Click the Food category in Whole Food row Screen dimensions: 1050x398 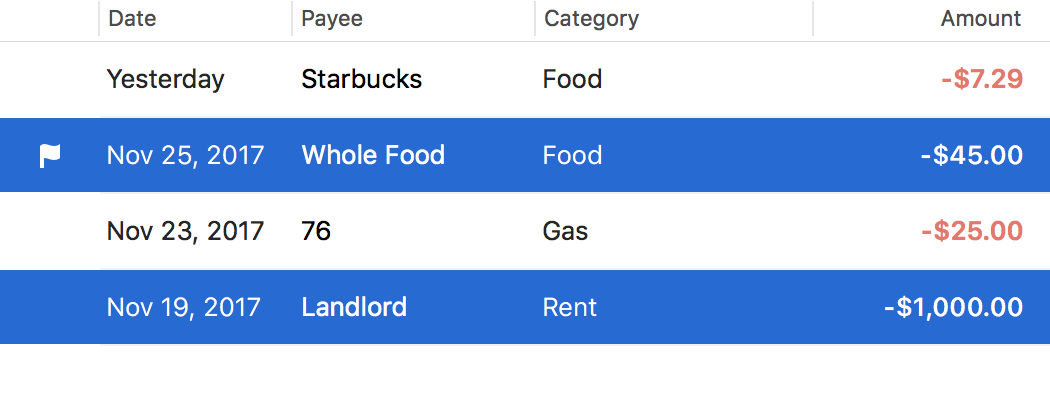573,155
